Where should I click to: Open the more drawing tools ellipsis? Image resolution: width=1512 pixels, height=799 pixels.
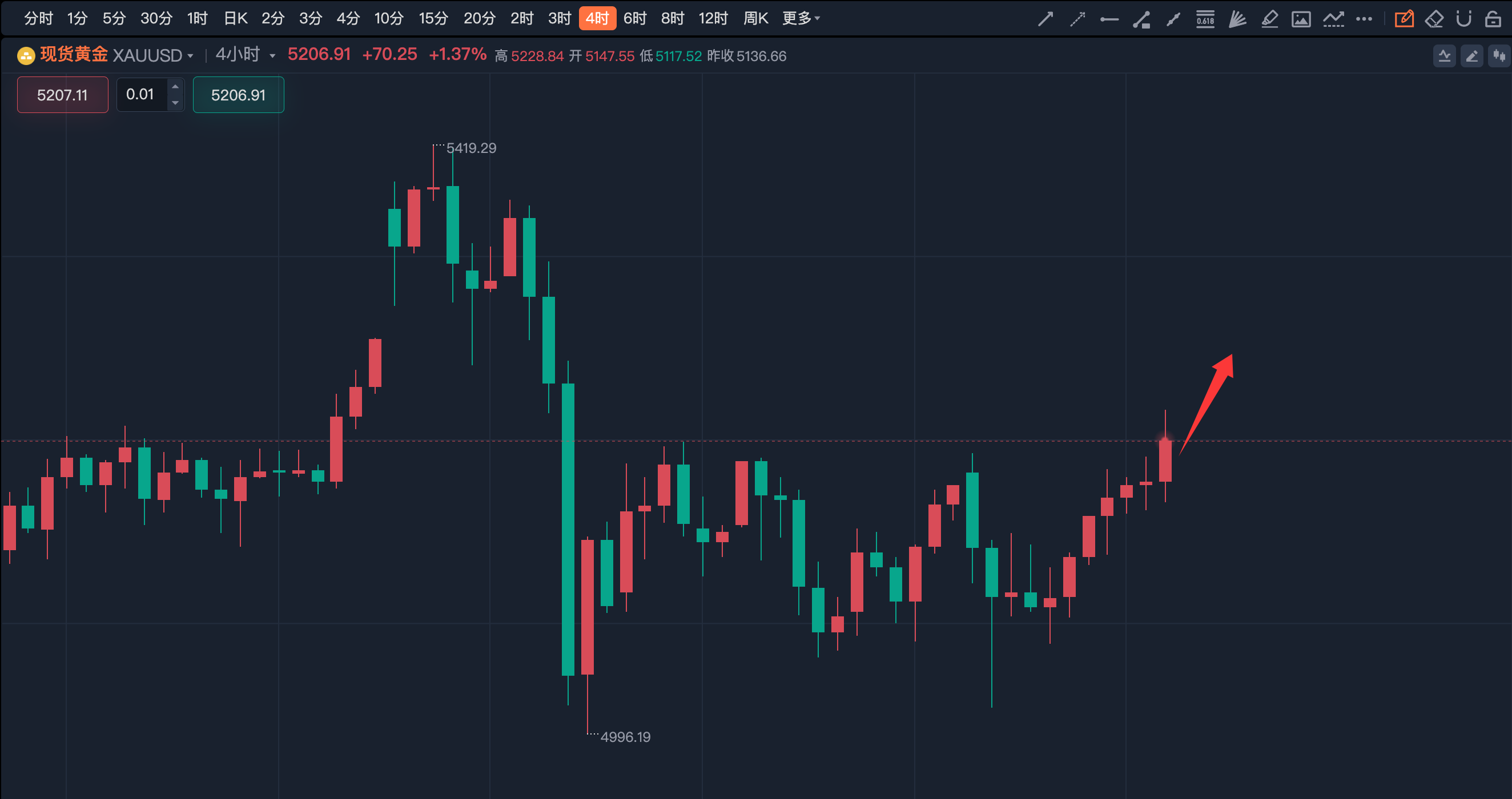(1364, 19)
